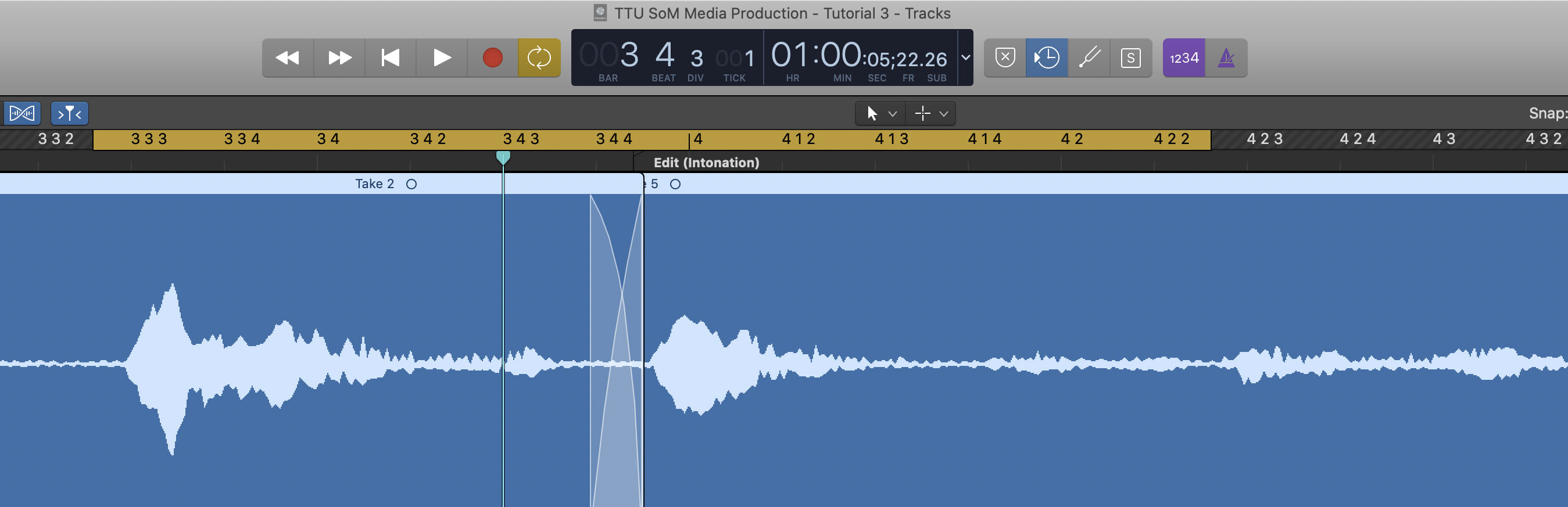Toggle Cycle mode off
The image size is (1568, 507).
tap(539, 57)
